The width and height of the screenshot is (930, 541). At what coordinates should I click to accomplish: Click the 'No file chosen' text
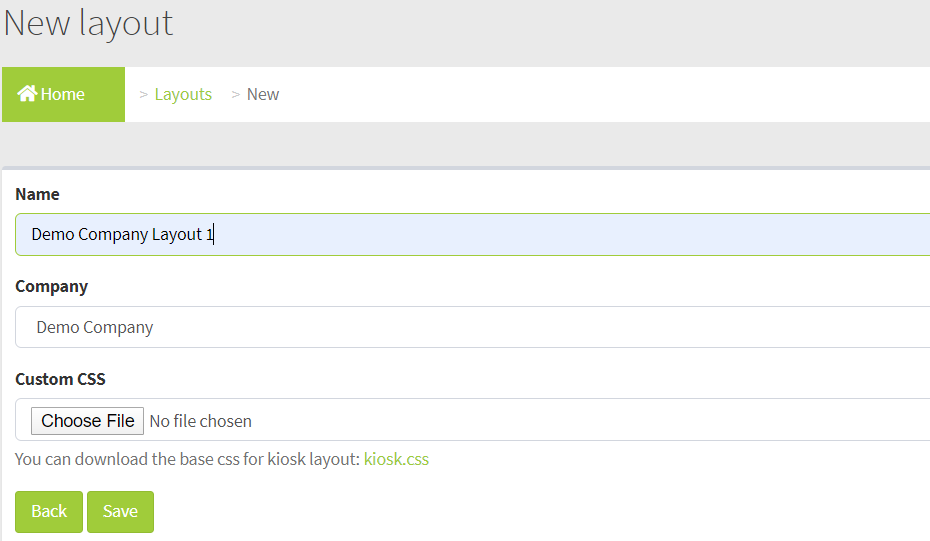(x=200, y=421)
